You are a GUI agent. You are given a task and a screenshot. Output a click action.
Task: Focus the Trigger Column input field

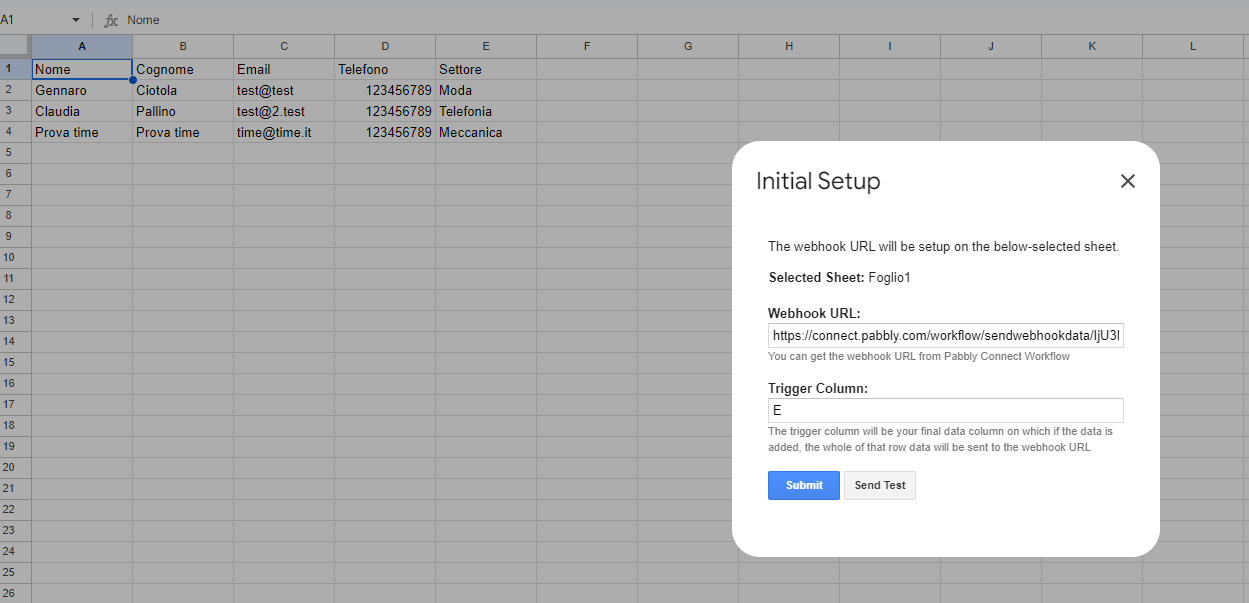[946, 410]
